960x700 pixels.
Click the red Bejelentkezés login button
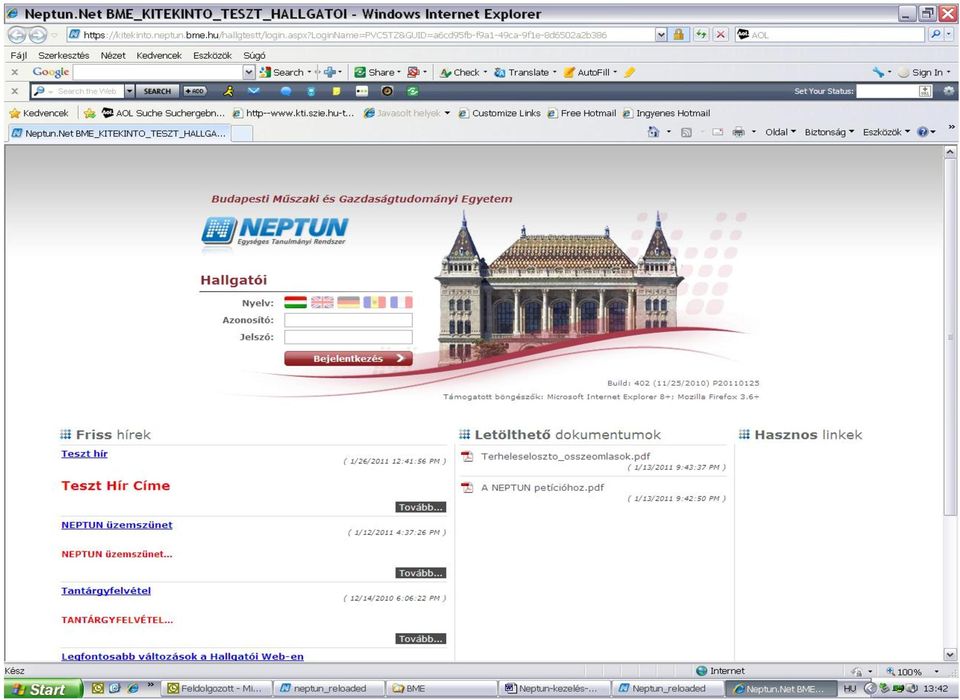[348, 358]
